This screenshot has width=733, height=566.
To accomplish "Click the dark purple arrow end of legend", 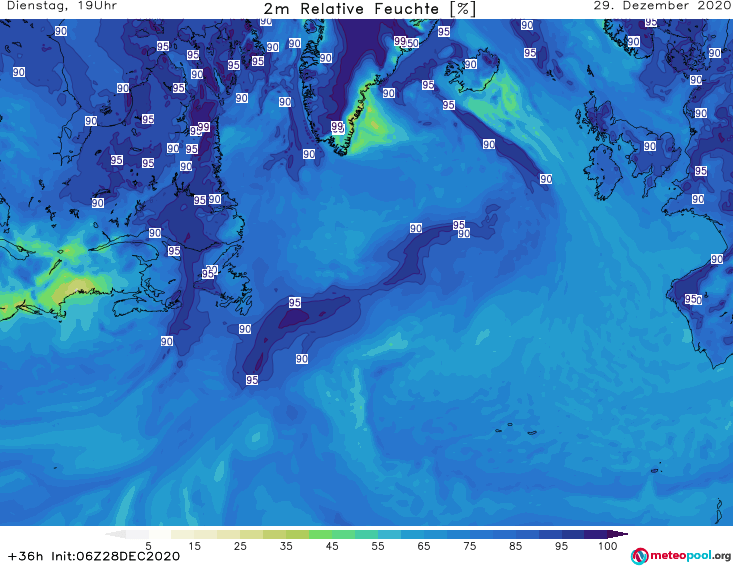I will [618, 534].
